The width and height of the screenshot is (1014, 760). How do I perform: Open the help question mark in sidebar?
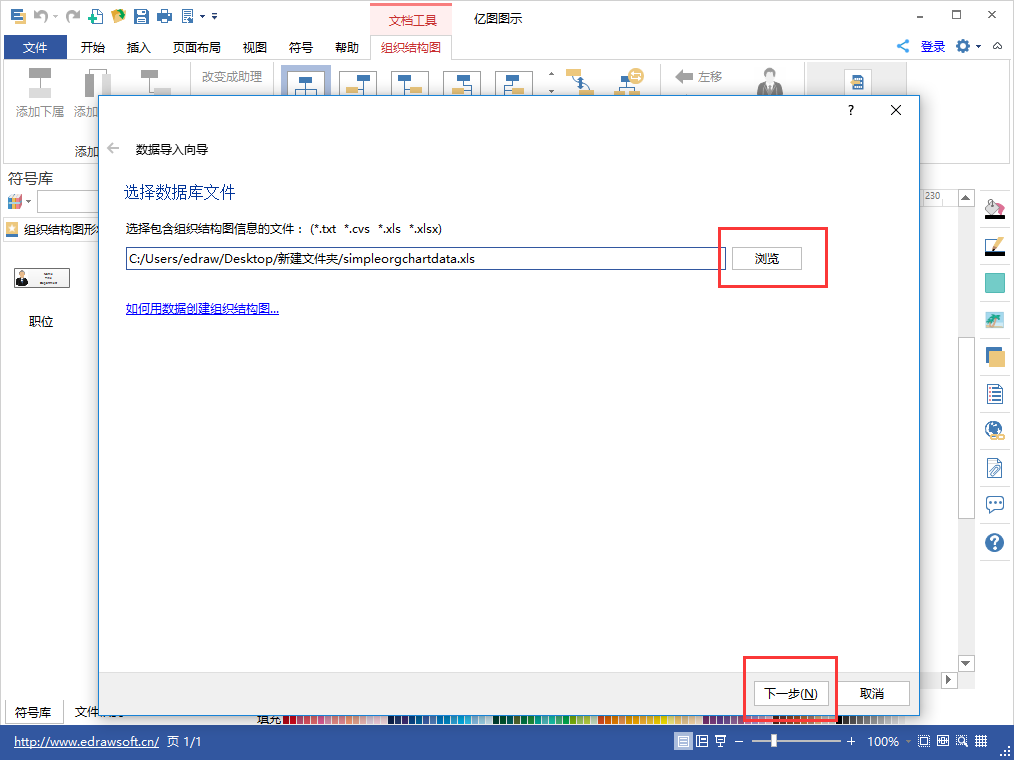[995, 542]
